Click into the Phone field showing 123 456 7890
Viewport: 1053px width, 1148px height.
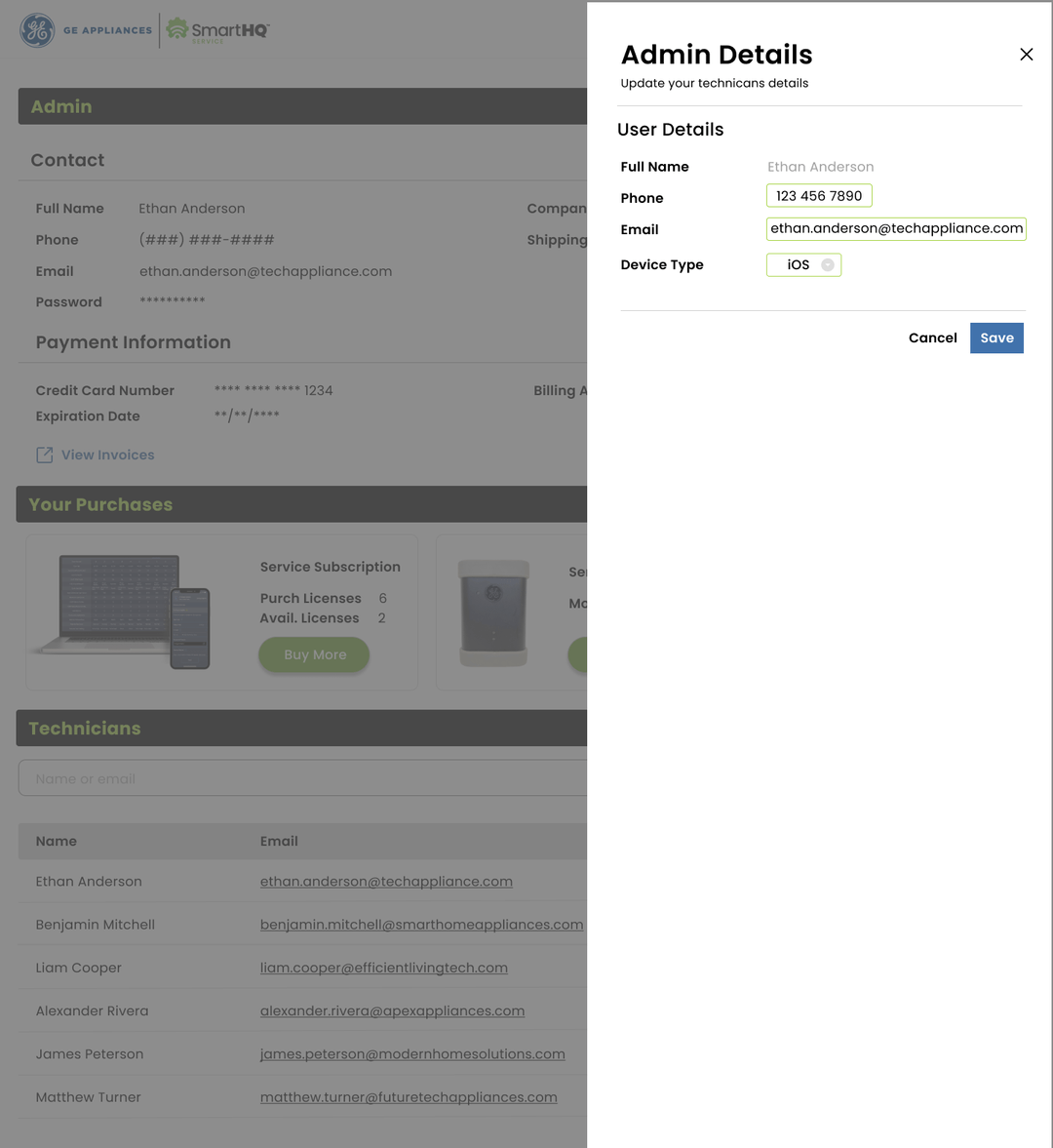[819, 195]
